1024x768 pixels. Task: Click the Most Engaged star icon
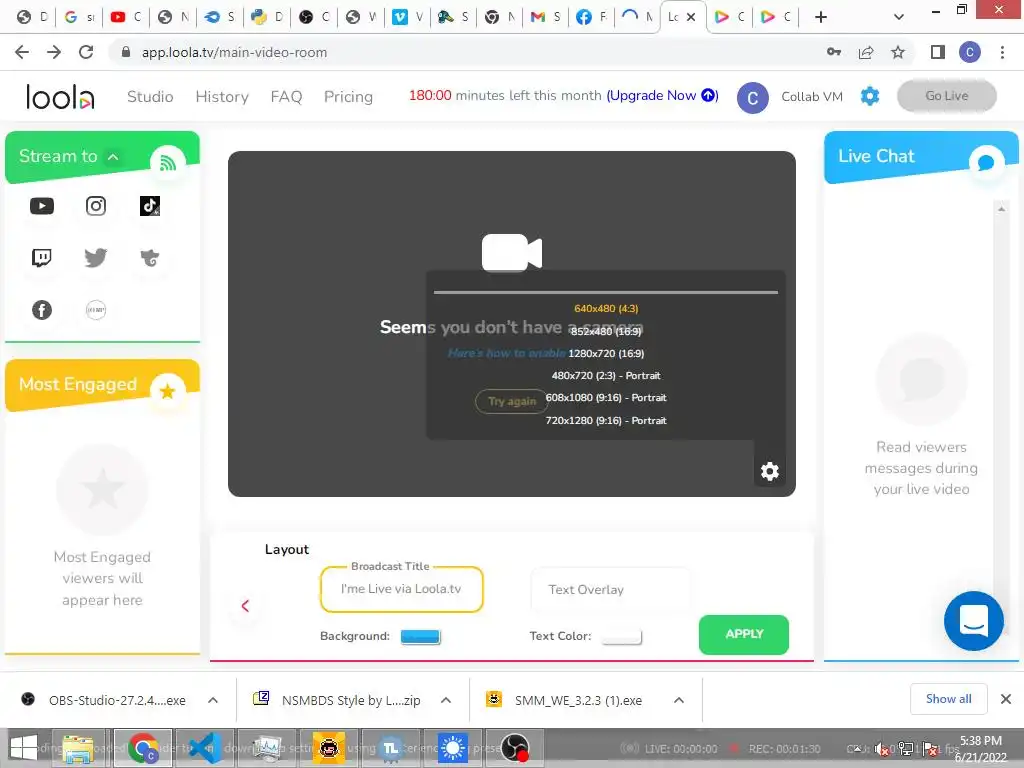(x=168, y=391)
